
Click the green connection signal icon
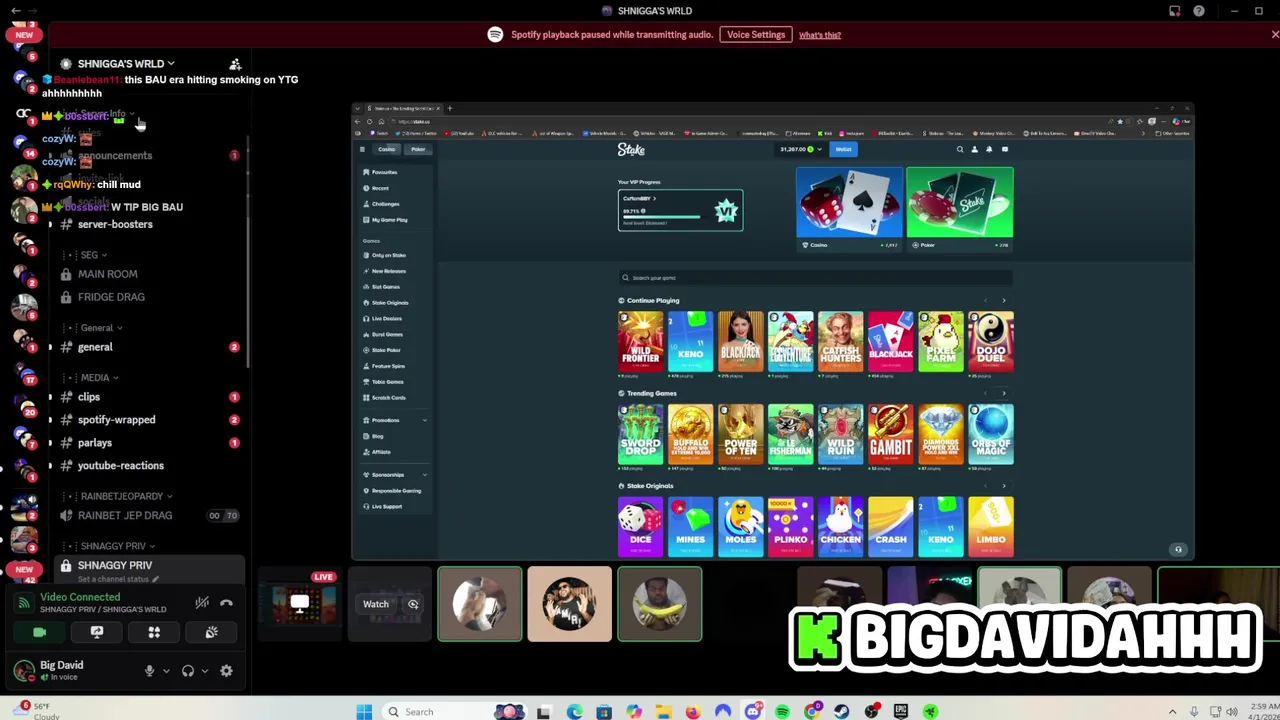[x=24, y=603]
